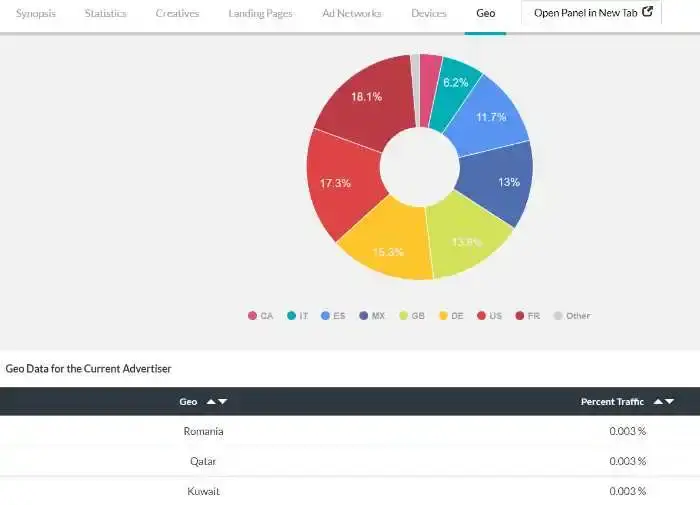Sort Geo column ascending with up arrow
Image resolution: width=700 pixels, height=505 pixels.
[210, 402]
